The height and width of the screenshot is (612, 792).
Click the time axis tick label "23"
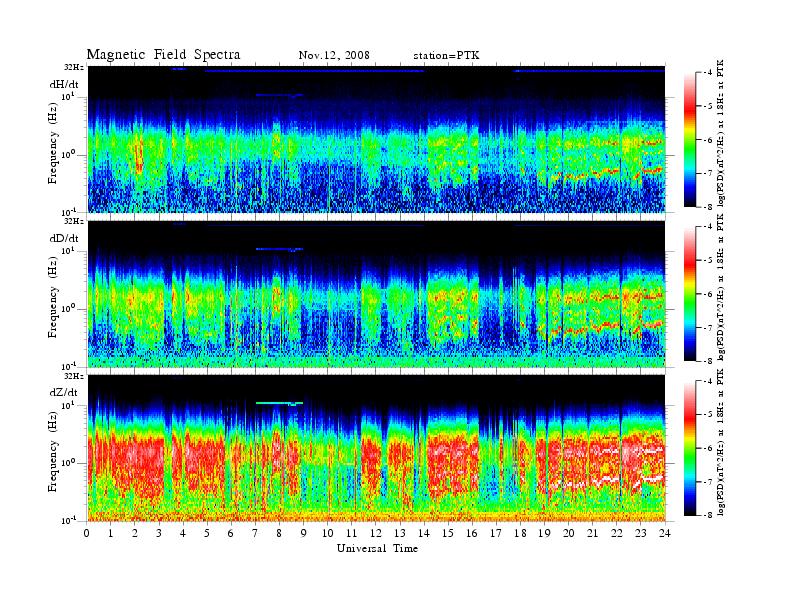click(641, 533)
